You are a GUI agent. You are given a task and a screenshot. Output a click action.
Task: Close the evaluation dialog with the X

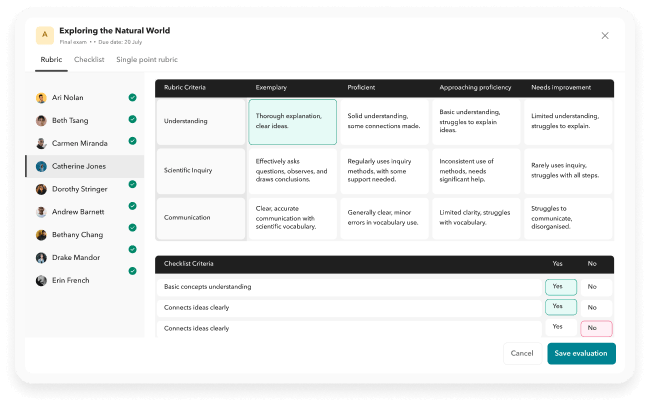pyautogui.click(x=605, y=36)
